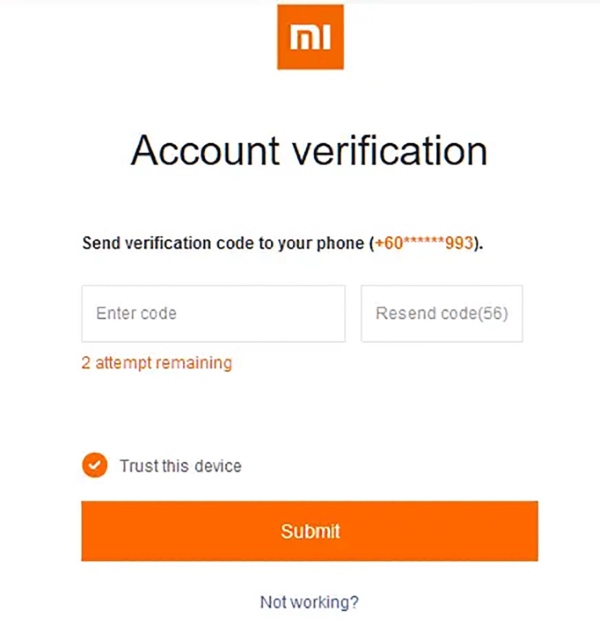Toggle the Trust this device checkbox
This screenshot has width=600, height=633.
pos(95,465)
